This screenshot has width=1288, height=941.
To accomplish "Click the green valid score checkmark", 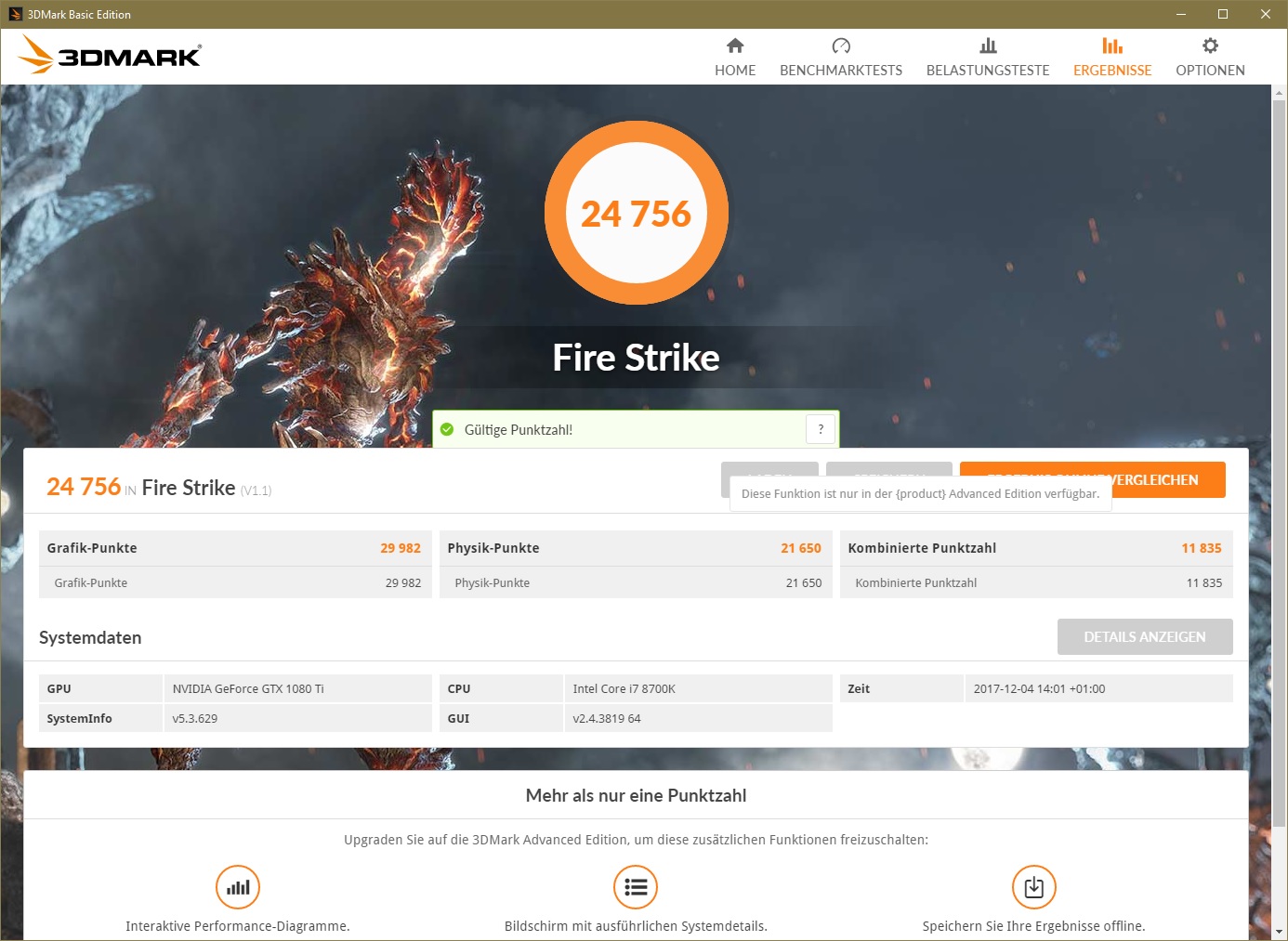I will pyautogui.click(x=447, y=429).
